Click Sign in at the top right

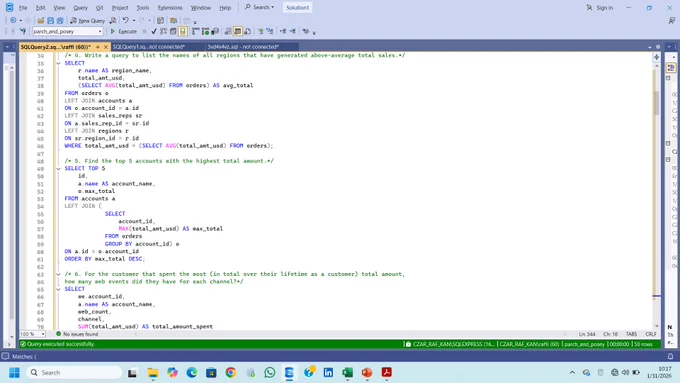pos(600,8)
